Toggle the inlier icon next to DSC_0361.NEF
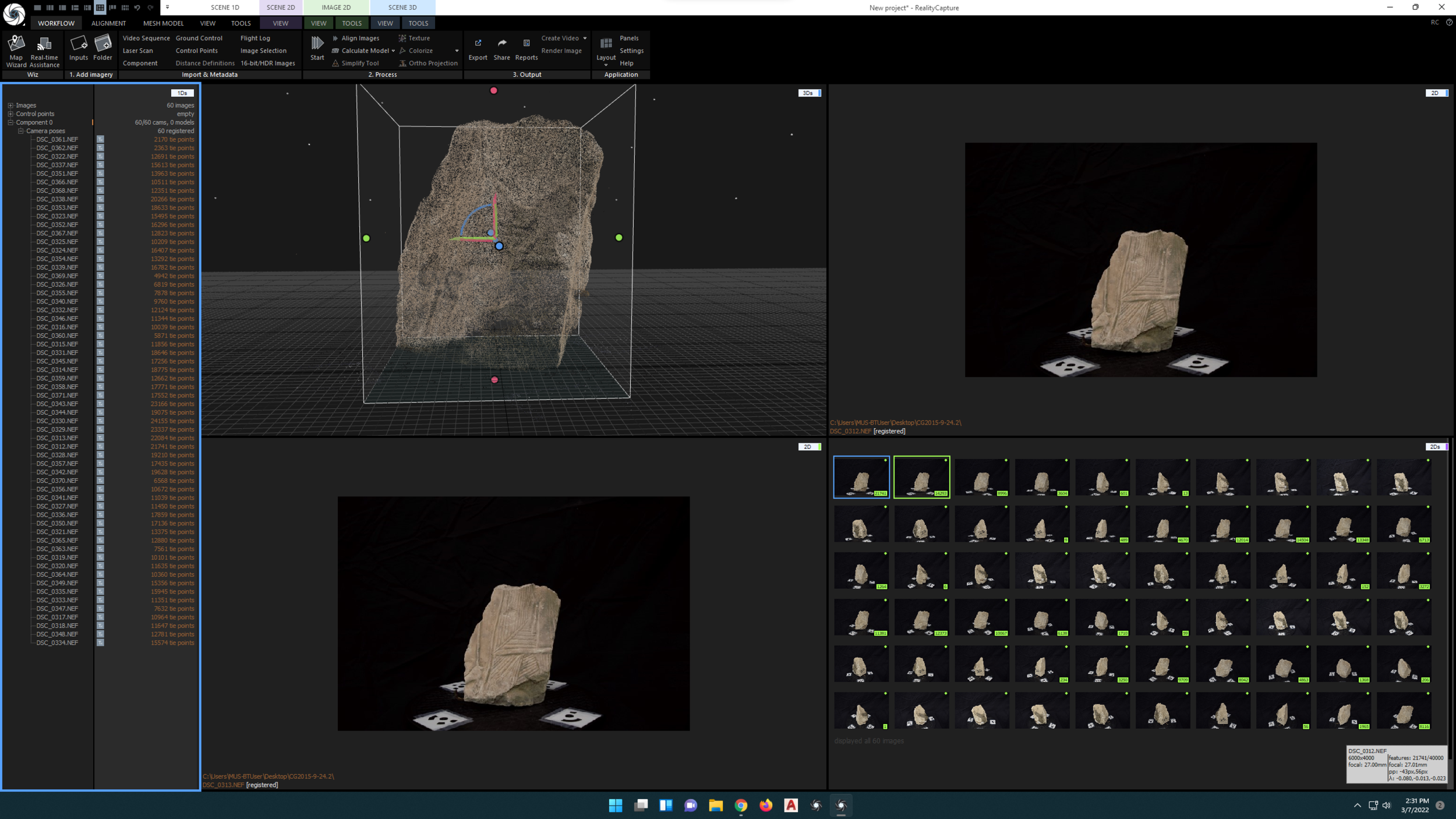This screenshot has height=819, width=1456. [x=100, y=140]
